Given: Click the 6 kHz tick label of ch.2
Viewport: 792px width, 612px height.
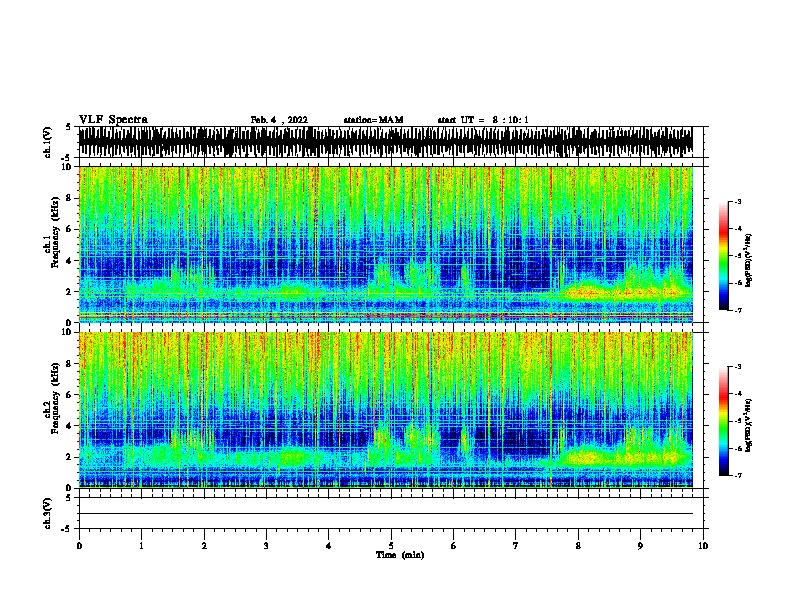Looking at the screenshot, I should click(x=70, y=394).
